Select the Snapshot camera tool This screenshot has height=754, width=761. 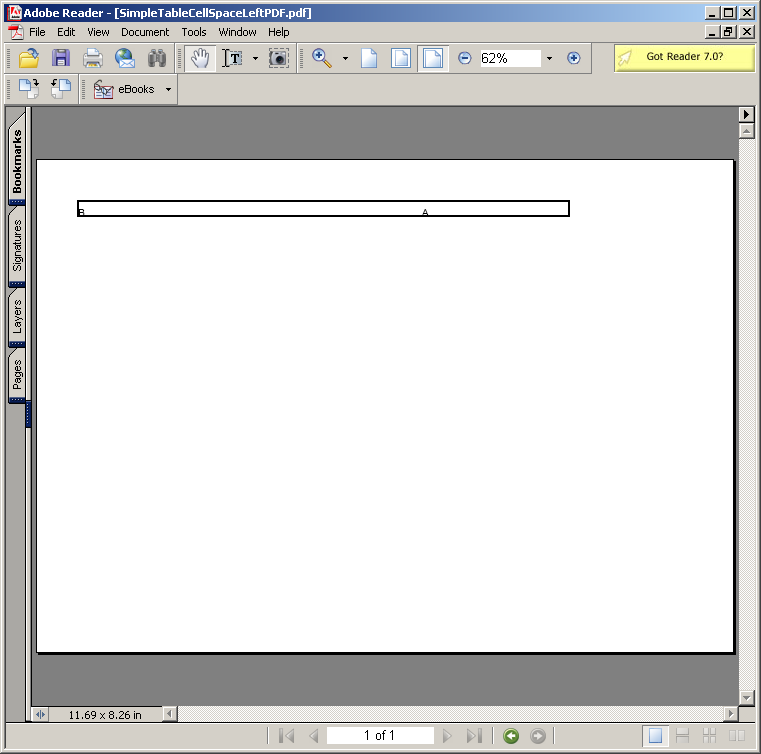279,58
